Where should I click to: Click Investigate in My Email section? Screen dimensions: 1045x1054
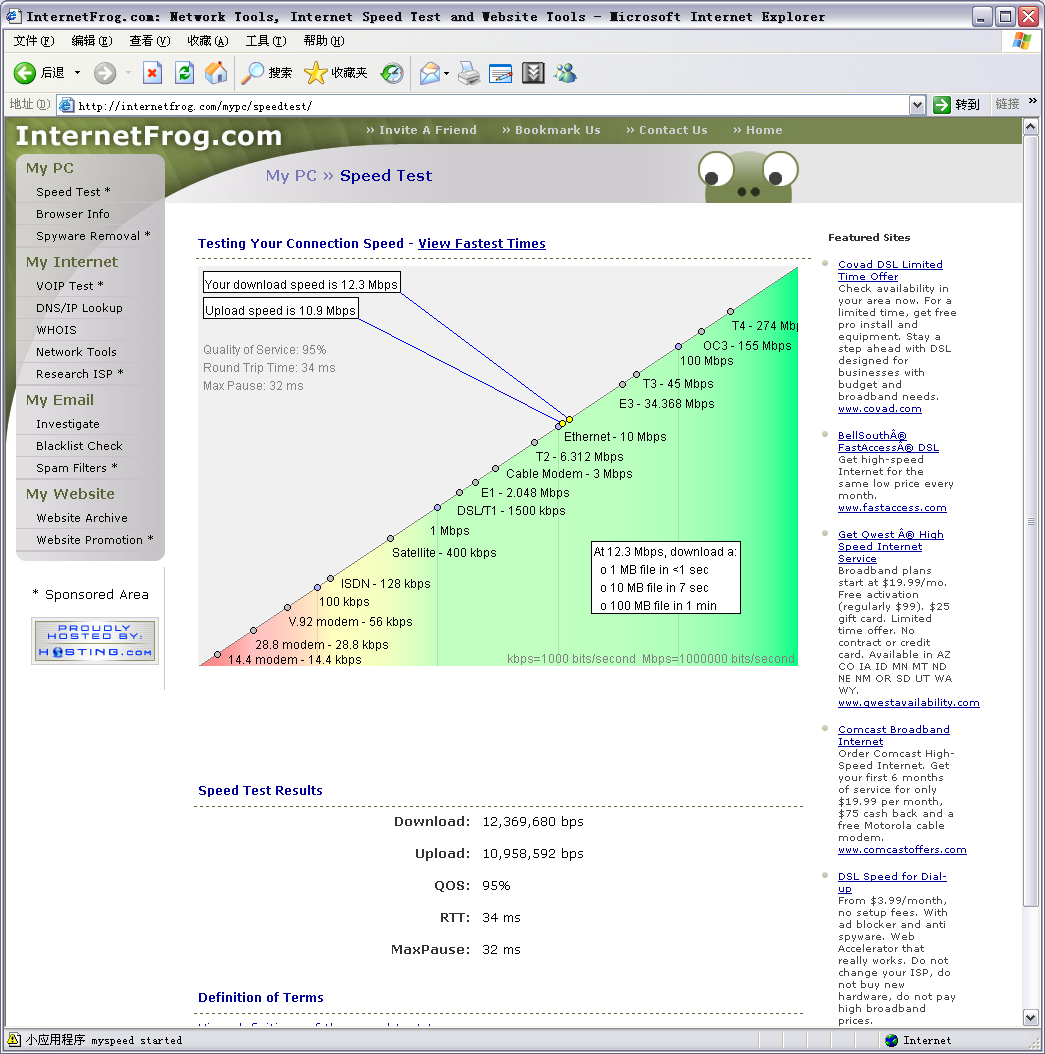tap(68, 424)
